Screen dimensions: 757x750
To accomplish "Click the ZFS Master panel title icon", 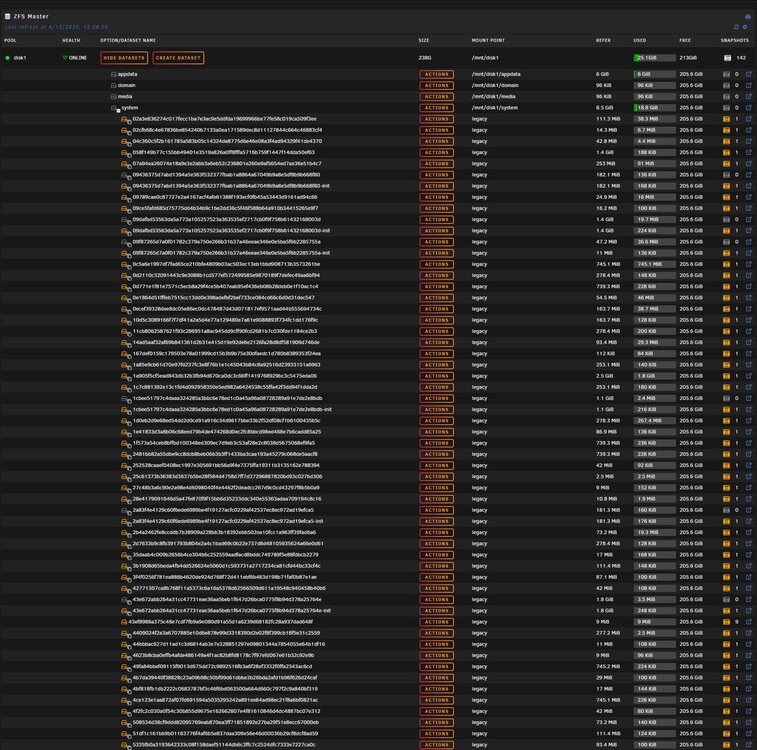I will click(x=7, y=16).
